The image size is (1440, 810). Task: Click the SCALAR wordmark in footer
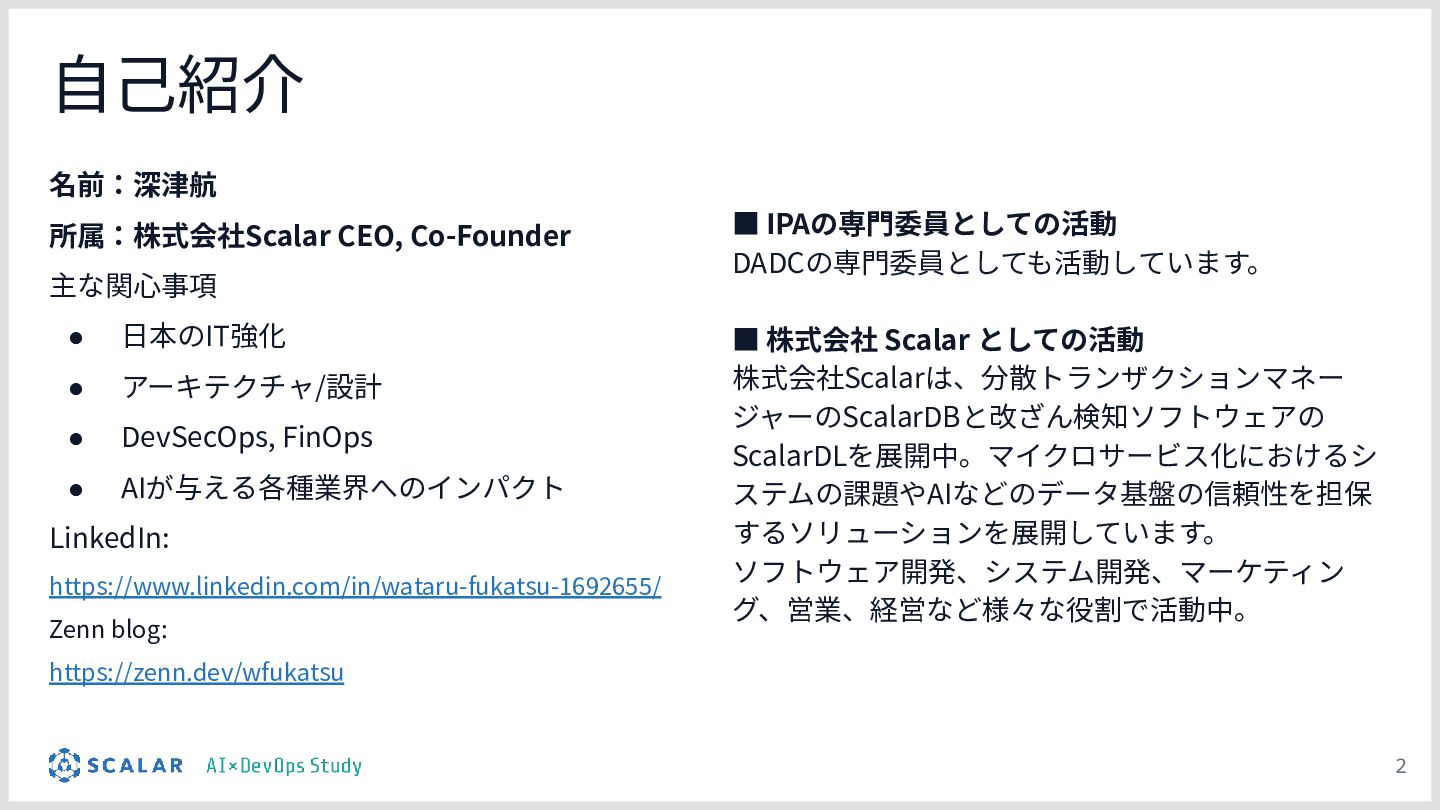point(135,765)
